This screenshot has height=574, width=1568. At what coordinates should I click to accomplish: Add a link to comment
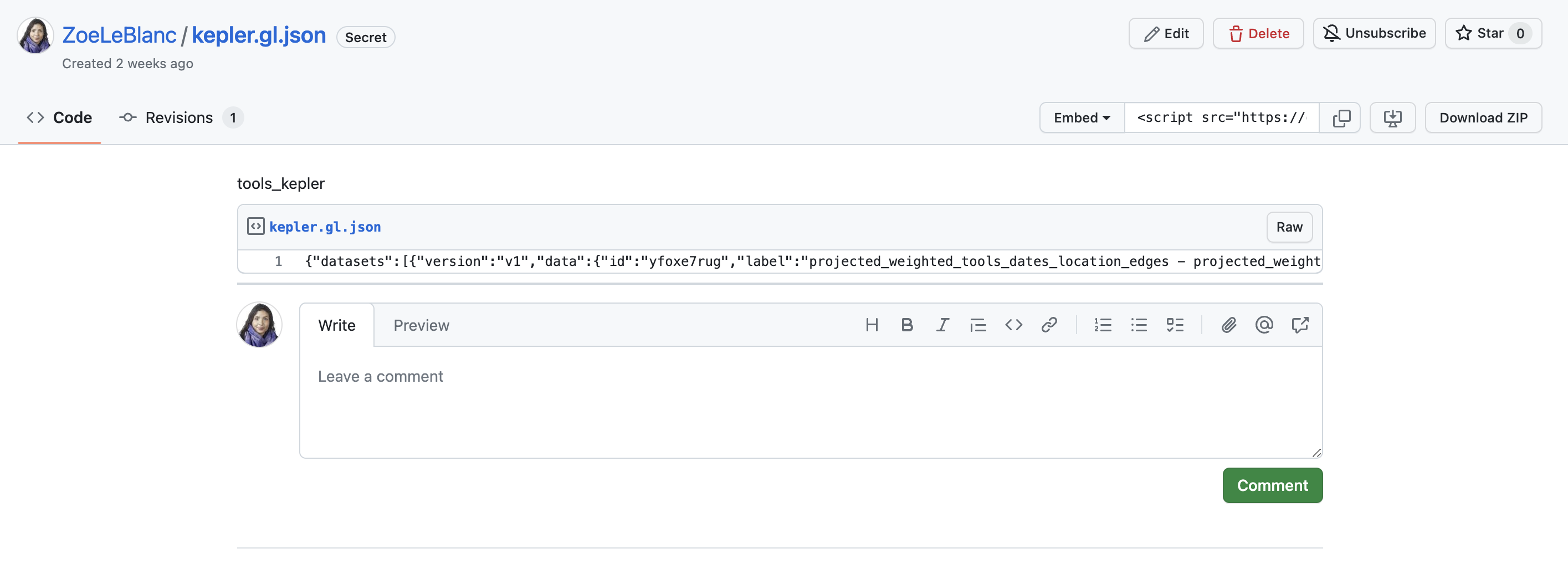(x=1049, y=325)
